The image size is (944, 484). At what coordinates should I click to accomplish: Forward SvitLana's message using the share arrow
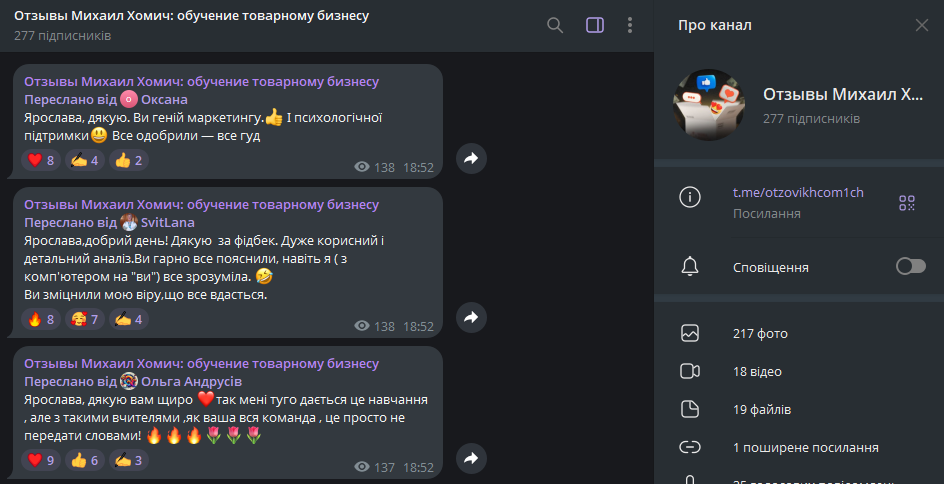pos(471,317)
